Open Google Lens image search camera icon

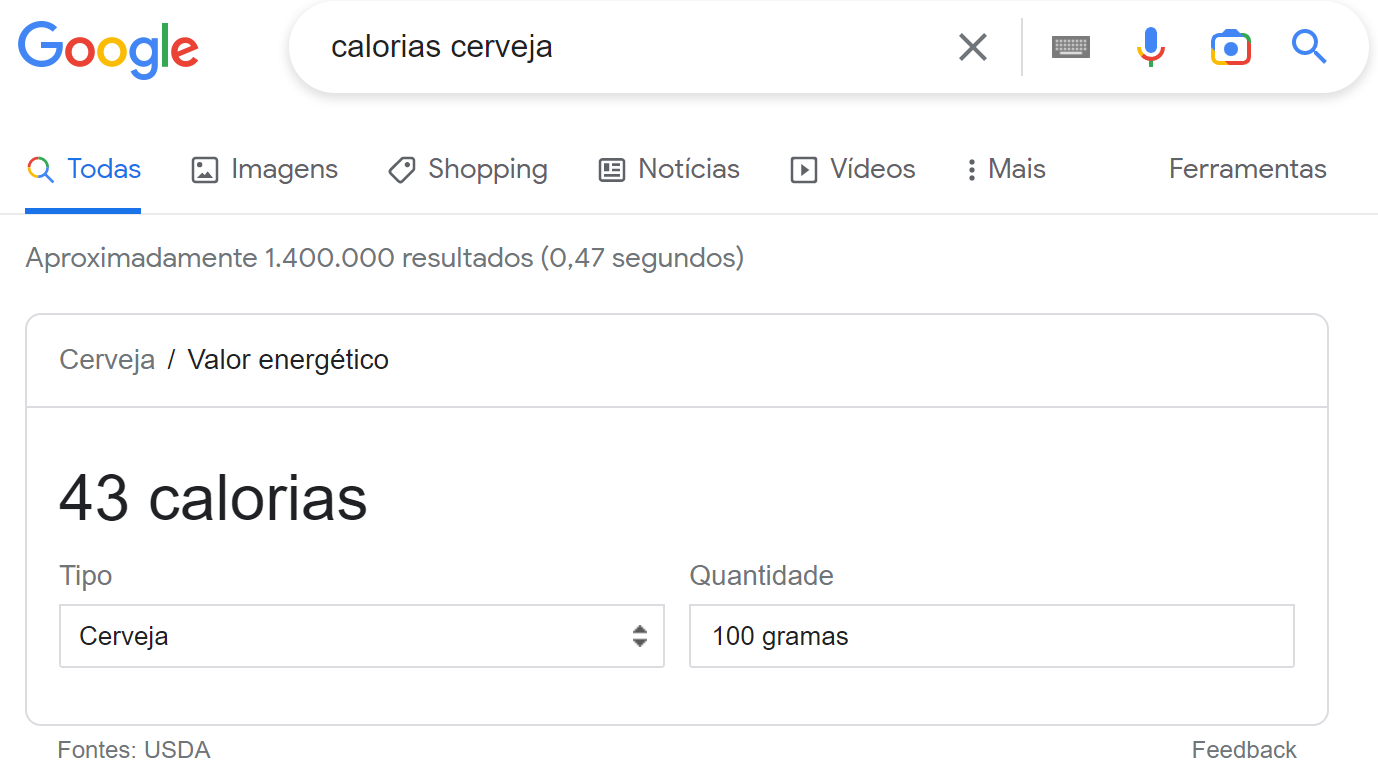click(1231, 47)
